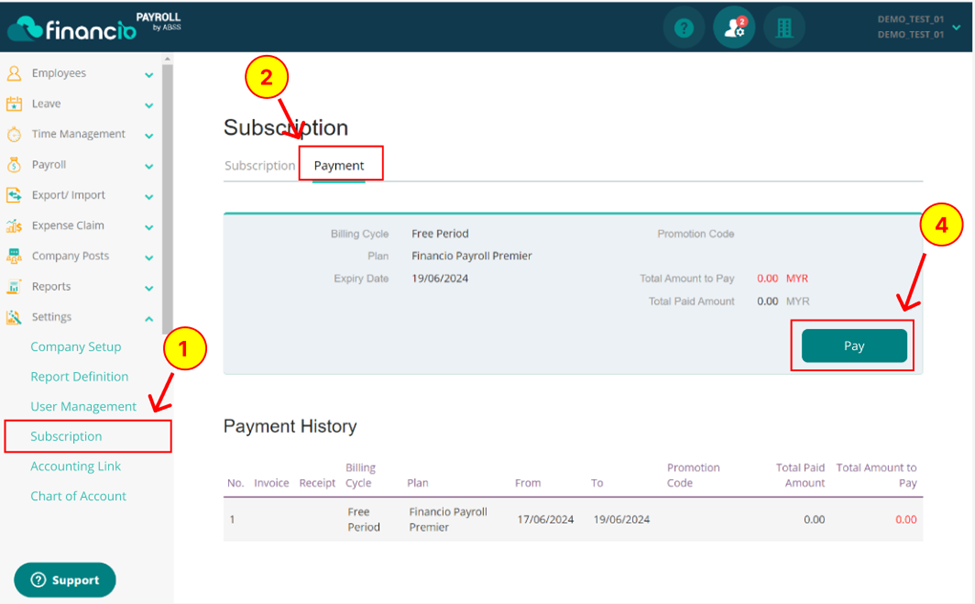
Task: Click the Leave calendar icon
Action: [14, 104]
